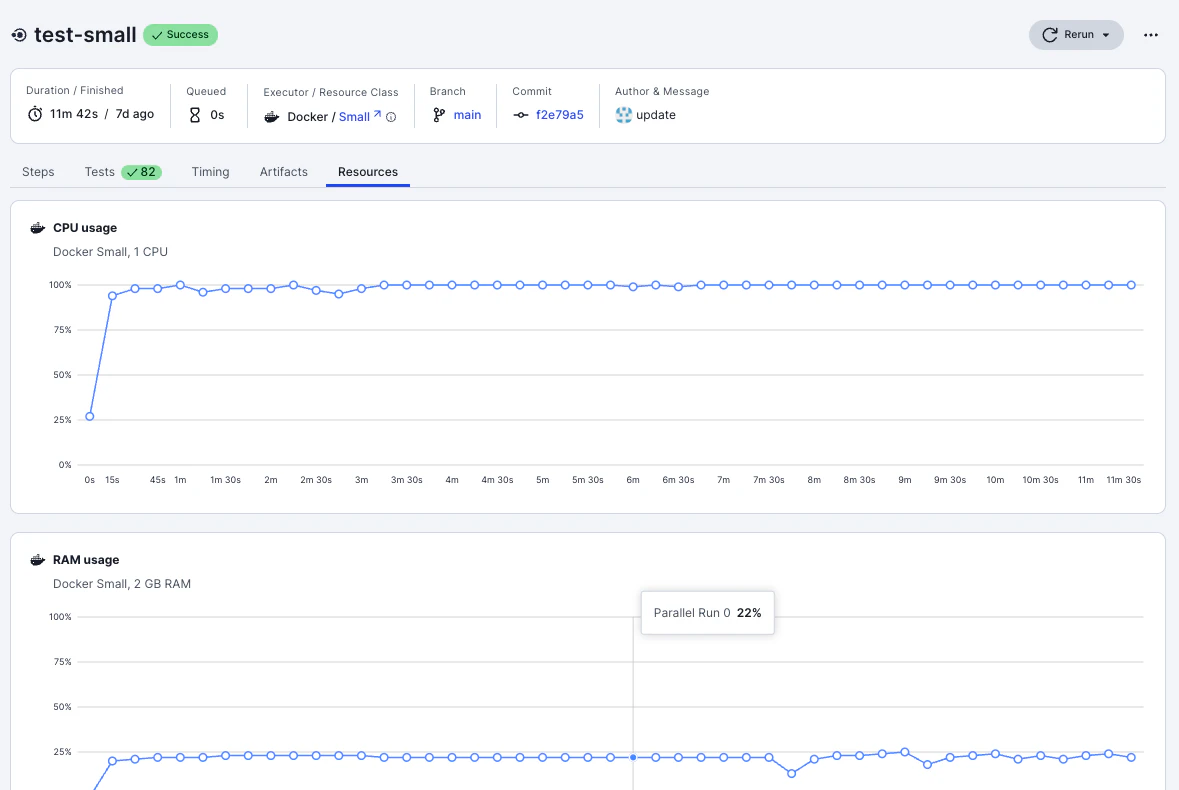Click the CPU chart data point at 6m

pos(633,287)
